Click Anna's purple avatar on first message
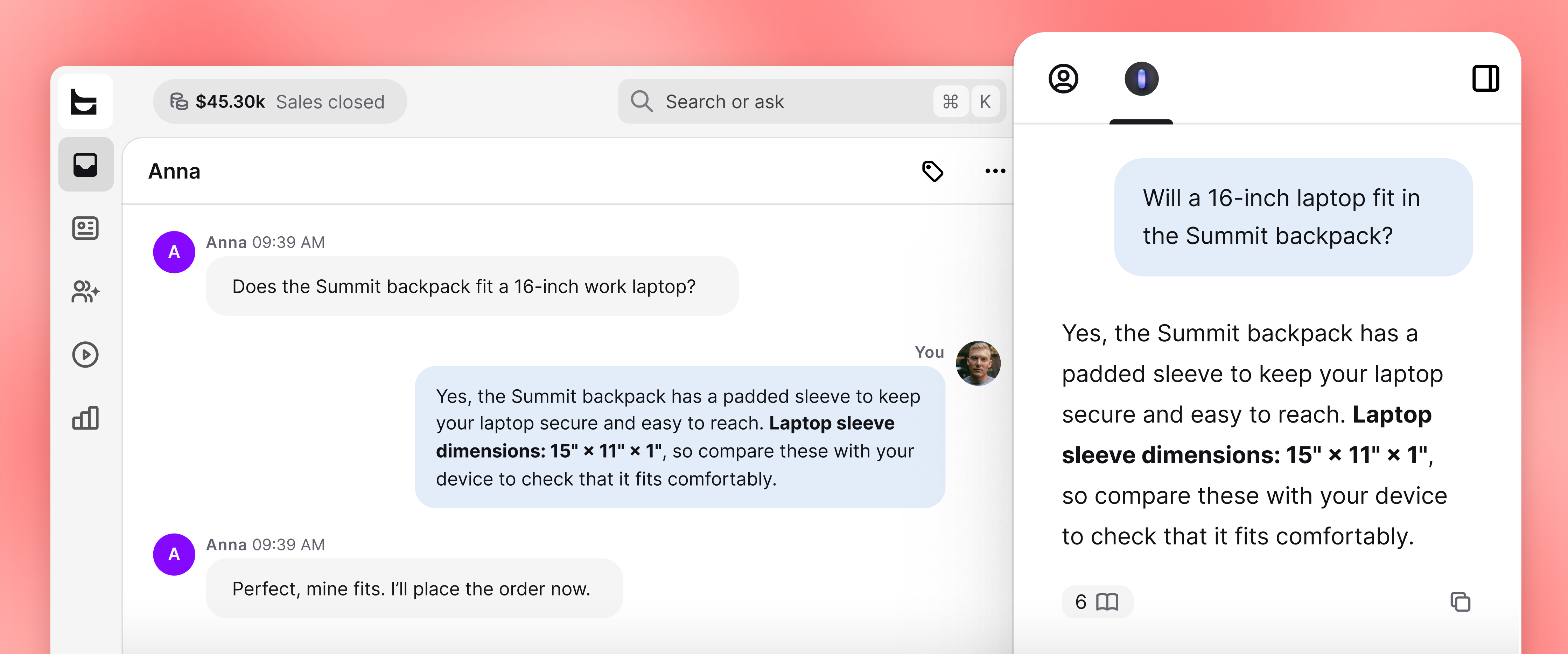This screenshot has height=654, width=1568. 174,251
